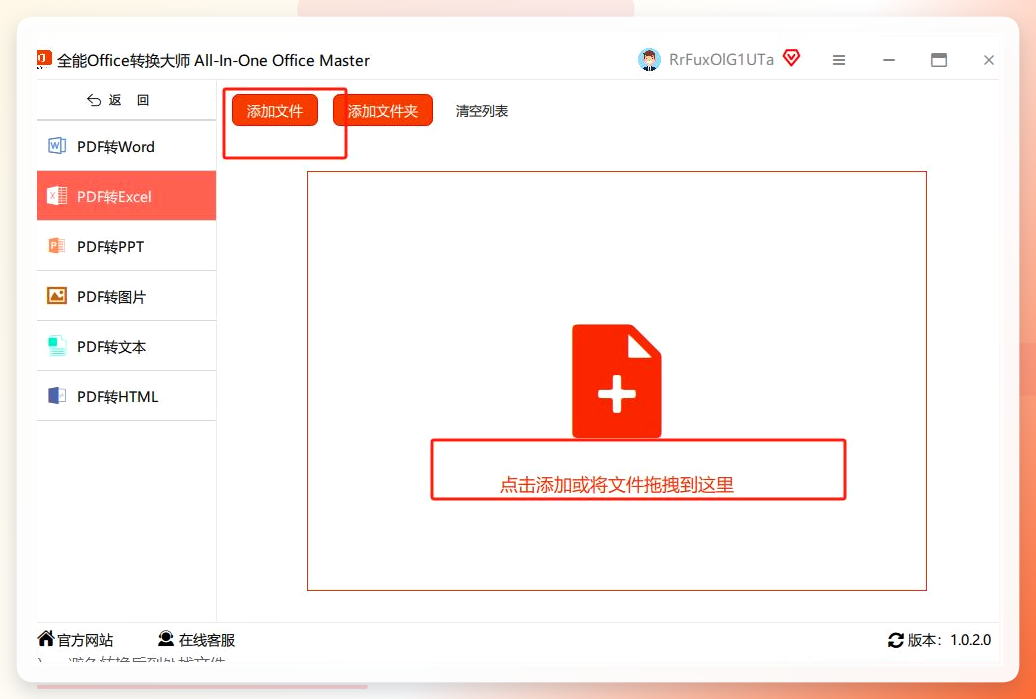The image size is (1036, 699).
Task: Open the PDF转PPT converter
Action: [x=127, y=246]
